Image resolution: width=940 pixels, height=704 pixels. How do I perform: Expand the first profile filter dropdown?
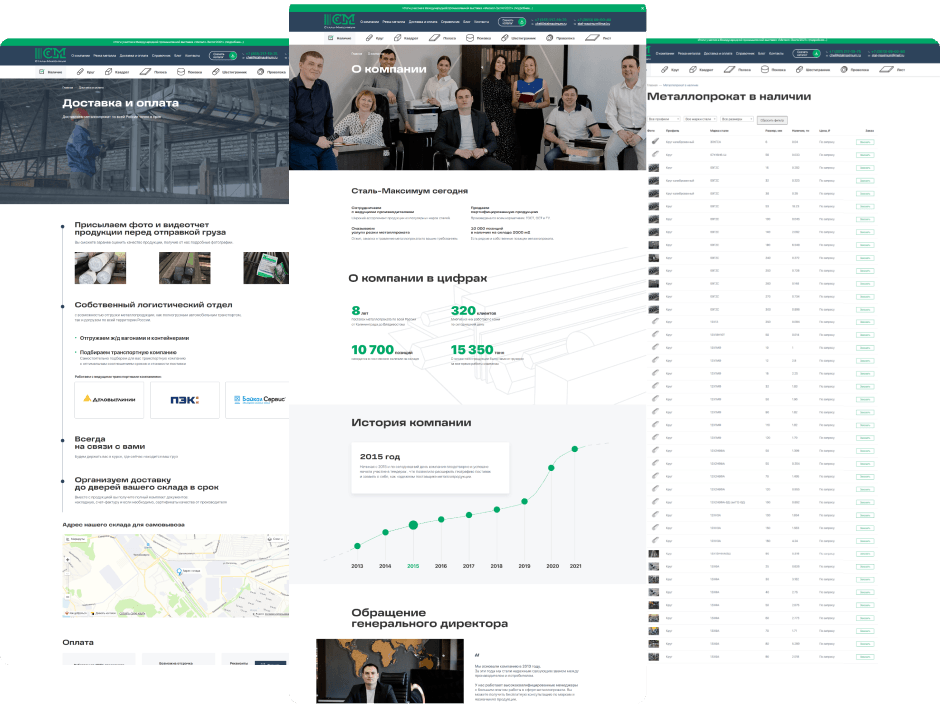click(x=664, y=119)
